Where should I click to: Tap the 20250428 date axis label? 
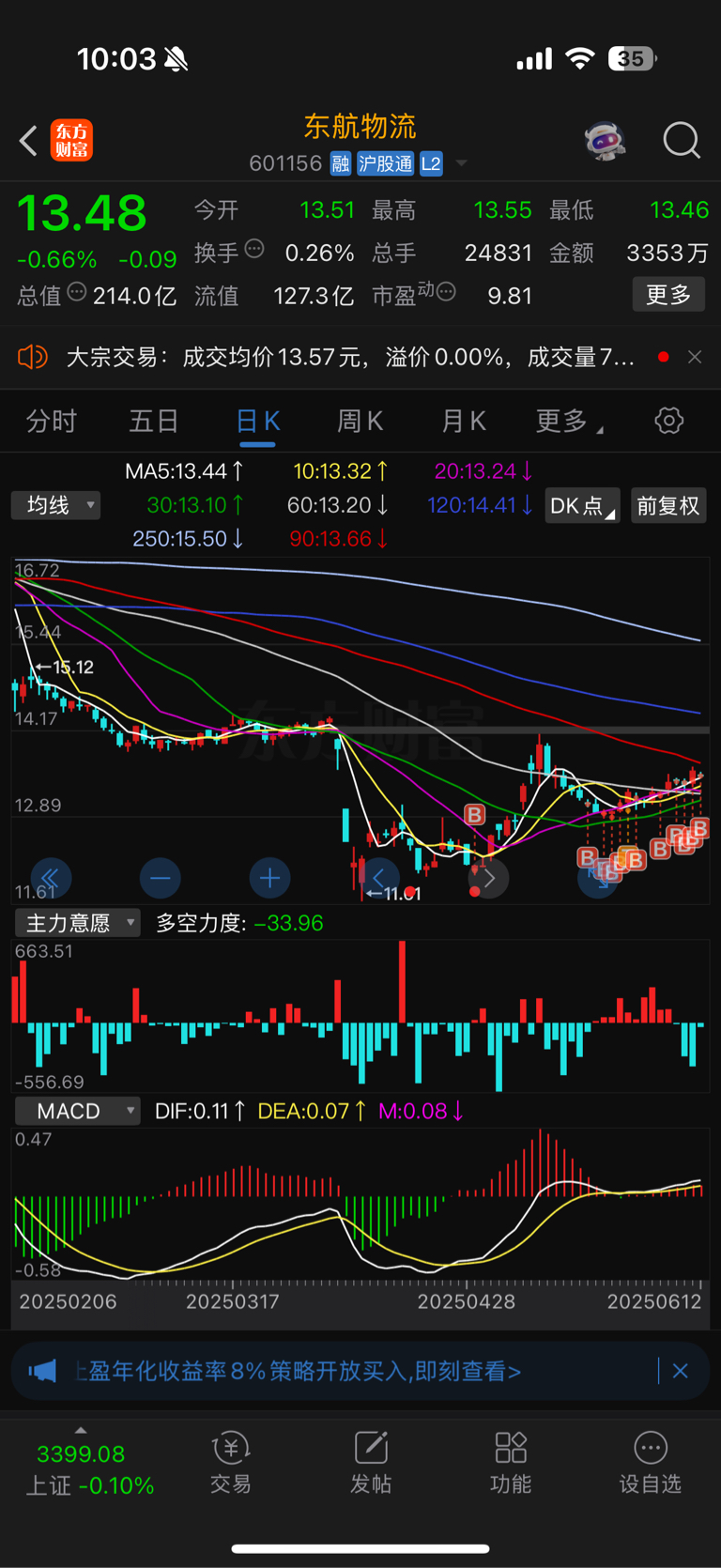[x=467, y=1301]
